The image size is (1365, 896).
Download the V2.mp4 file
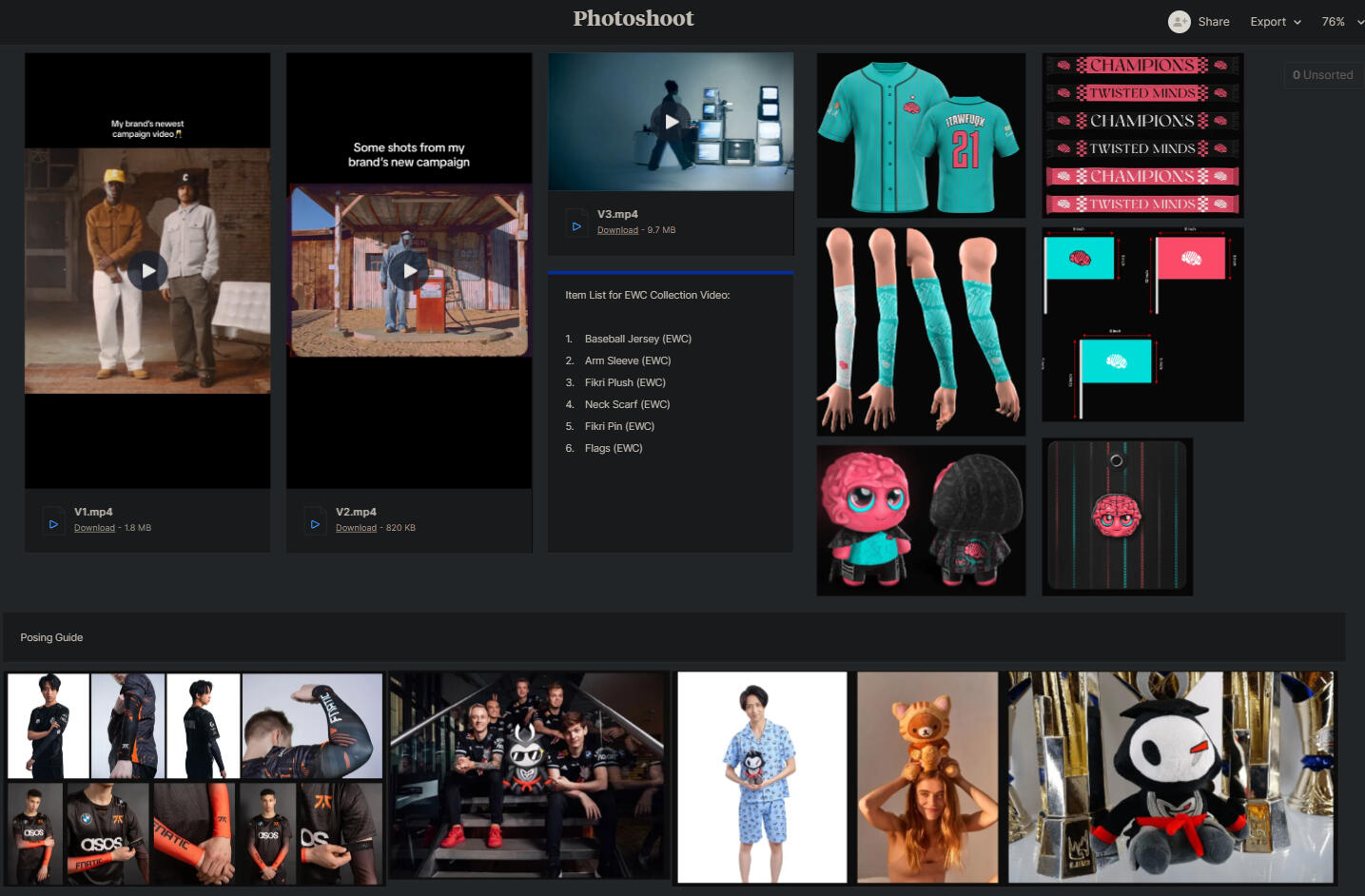click(356, 528)
